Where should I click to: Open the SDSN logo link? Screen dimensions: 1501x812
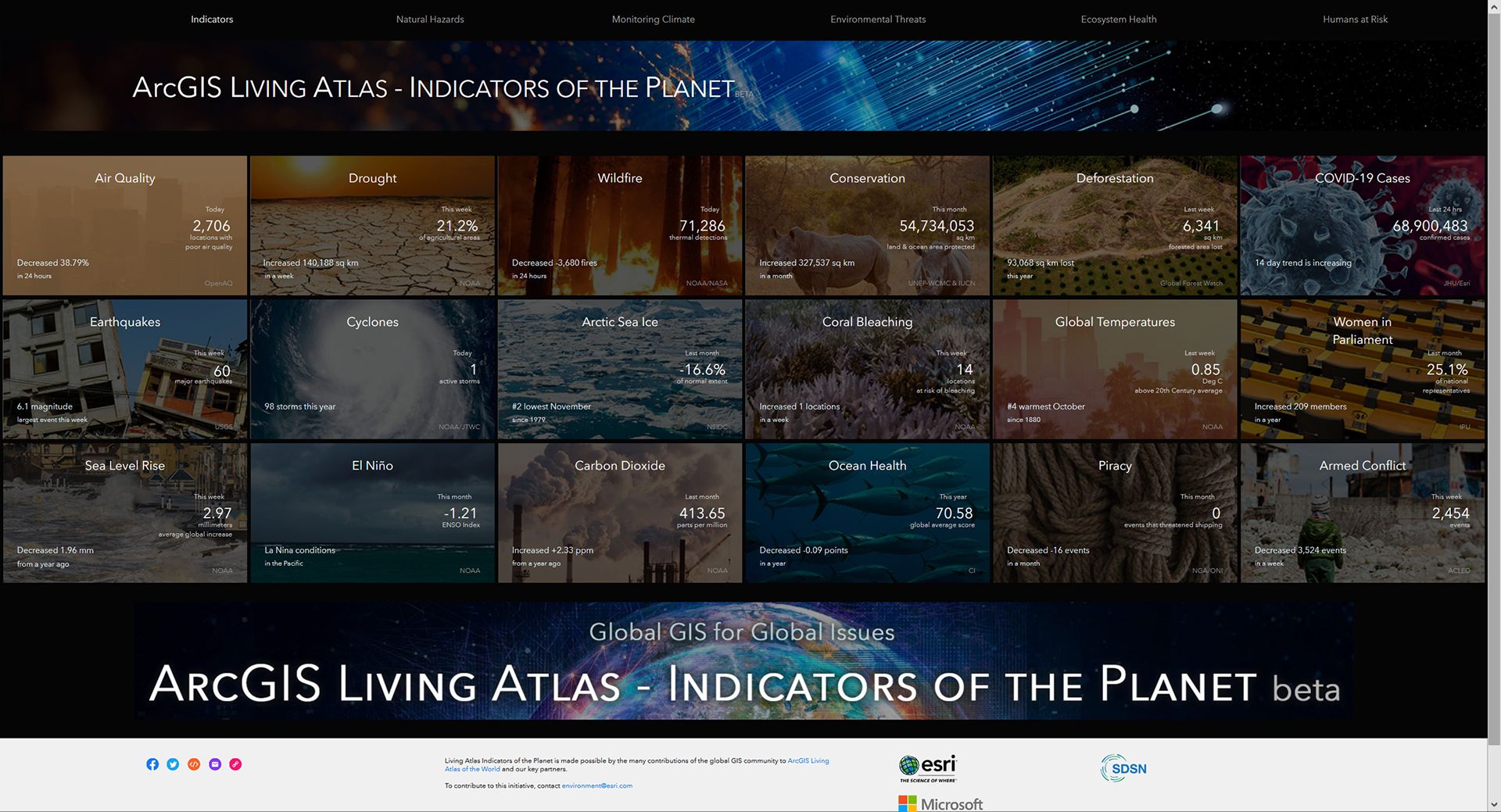click(x=1124, y=767)
